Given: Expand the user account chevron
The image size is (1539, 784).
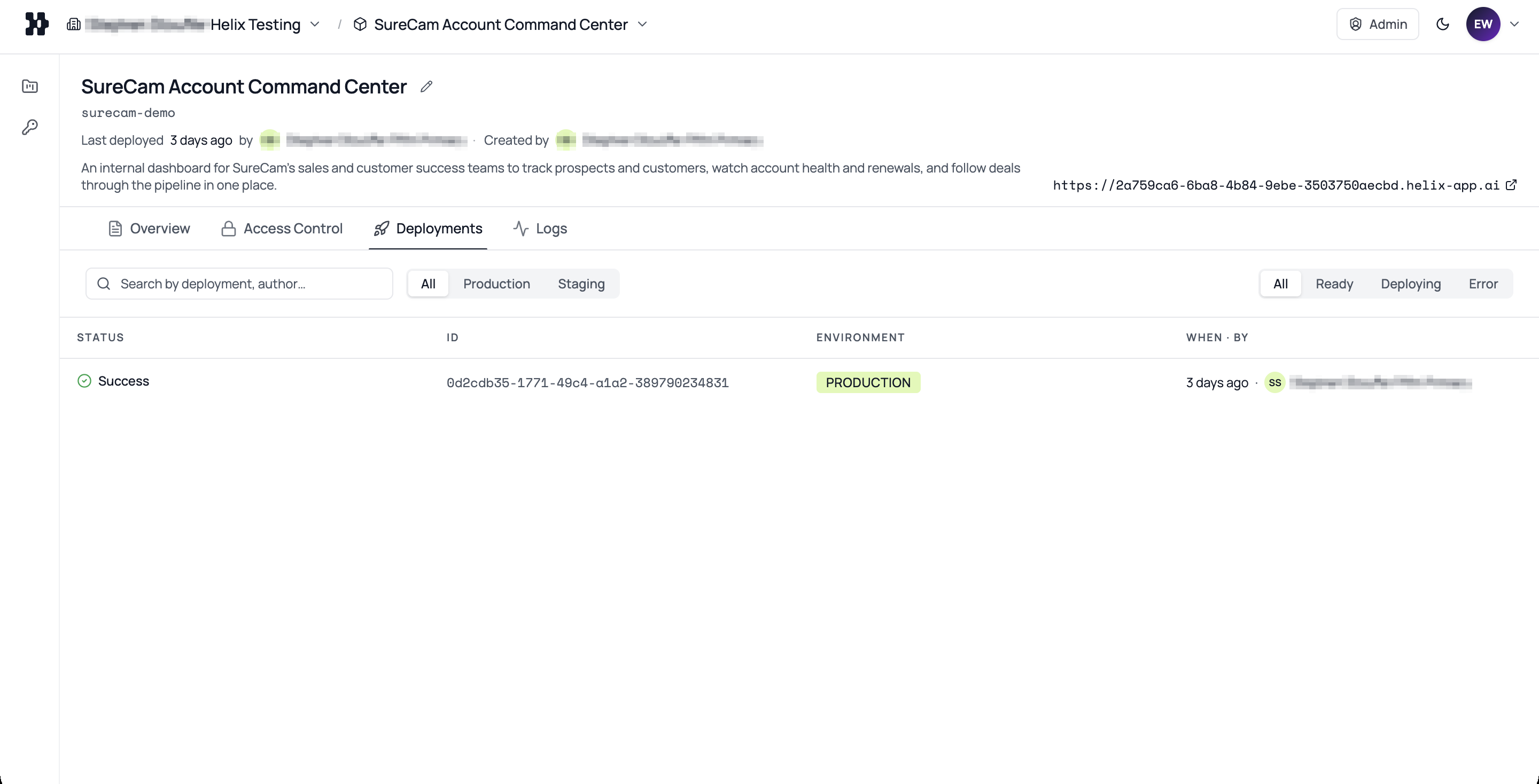Looking at the screenshot, I should tap(1514, 25).
